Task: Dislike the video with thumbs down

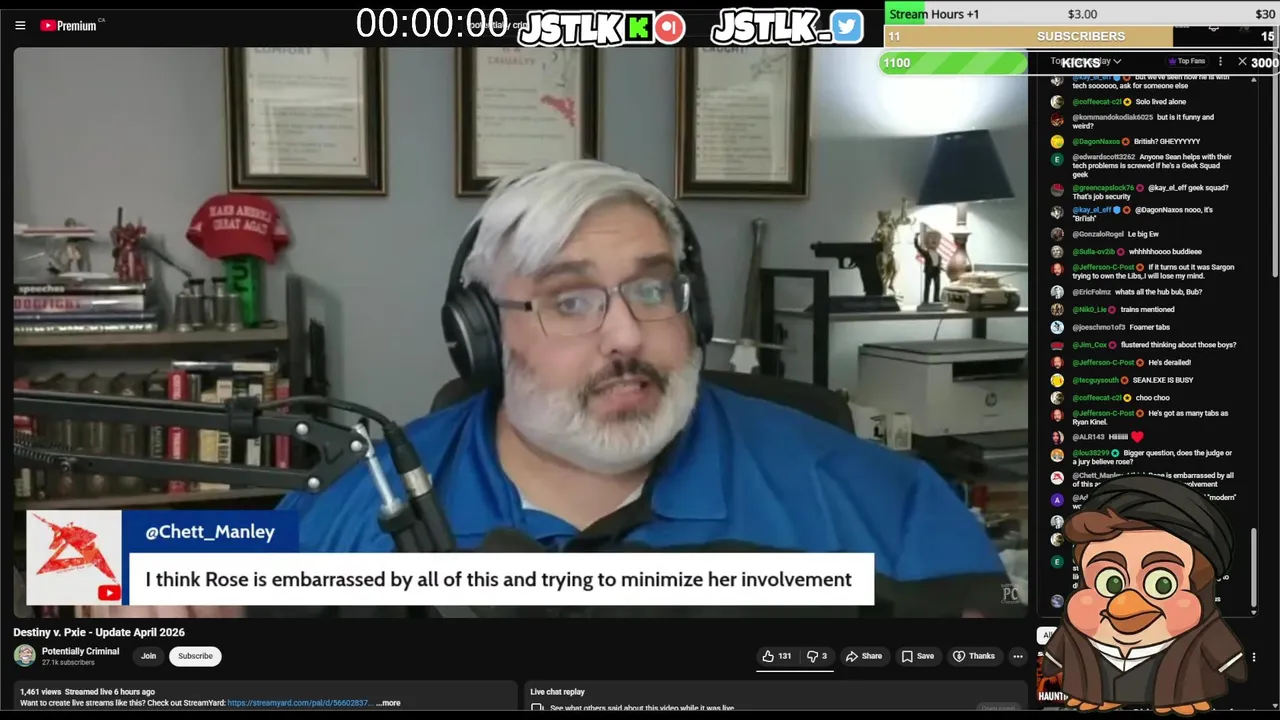Action: 818,656
